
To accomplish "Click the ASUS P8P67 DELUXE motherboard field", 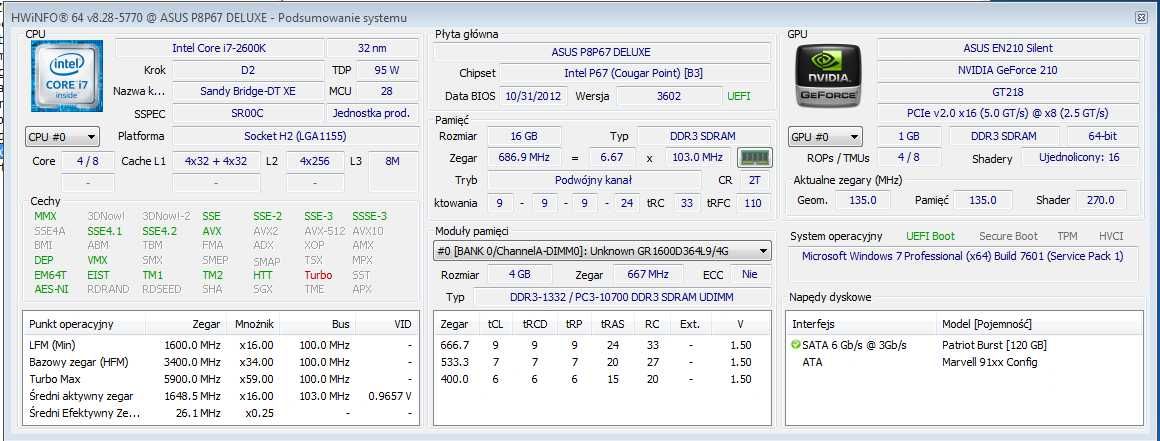I will coord(601,53).
